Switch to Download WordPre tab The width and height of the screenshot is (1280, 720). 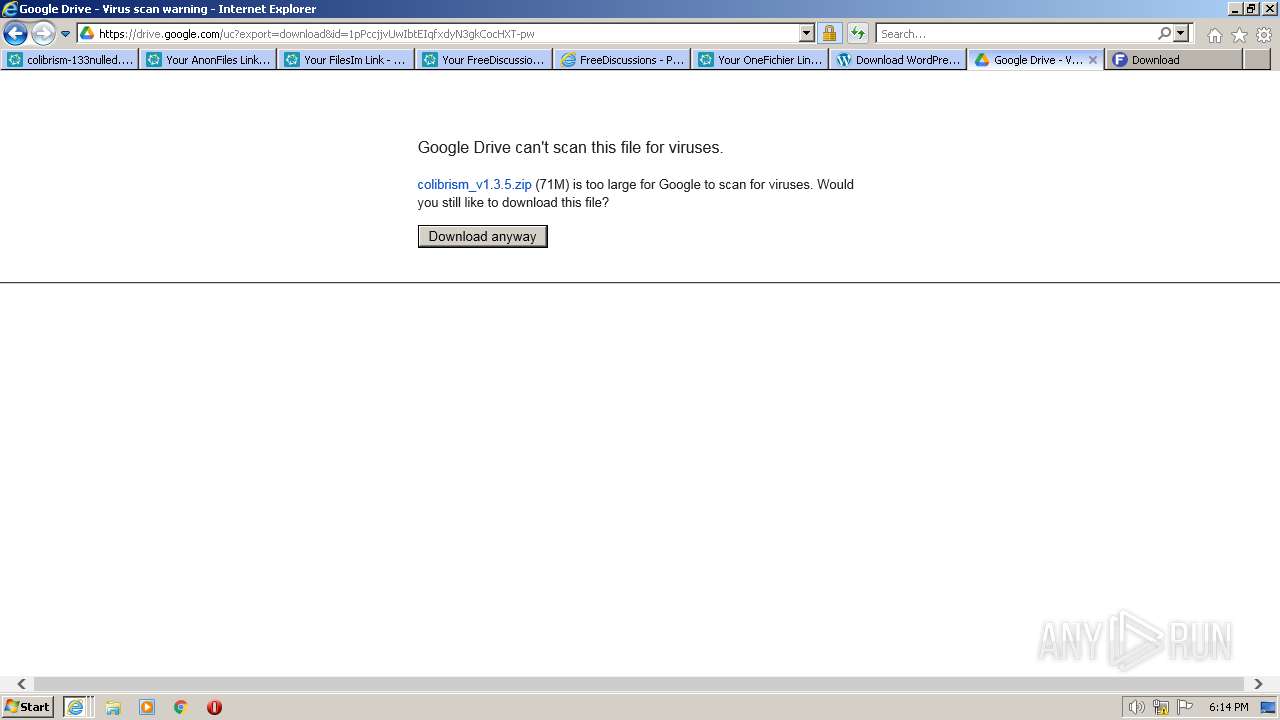point(898,60)
